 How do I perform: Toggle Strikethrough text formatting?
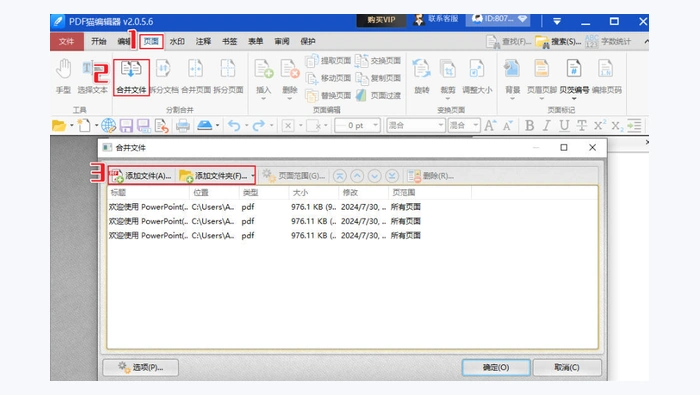click(x=581, y=126)
